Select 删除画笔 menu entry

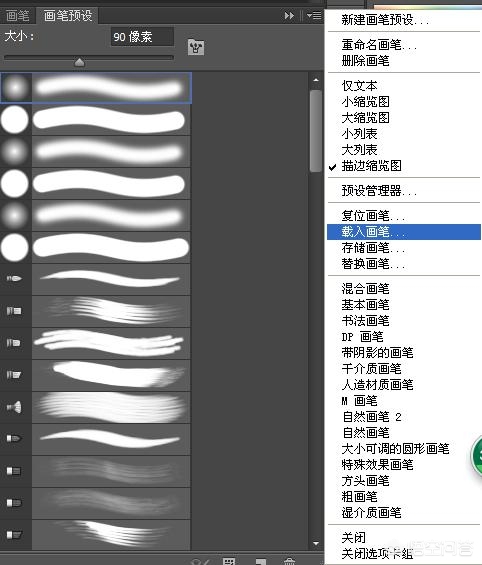365,61
